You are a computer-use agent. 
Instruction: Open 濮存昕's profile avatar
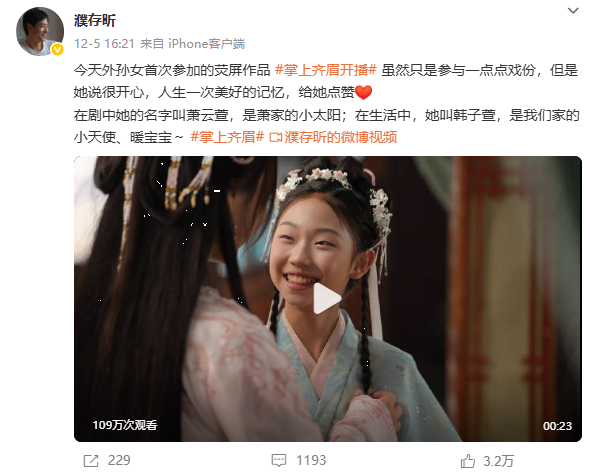click(40, 31)
